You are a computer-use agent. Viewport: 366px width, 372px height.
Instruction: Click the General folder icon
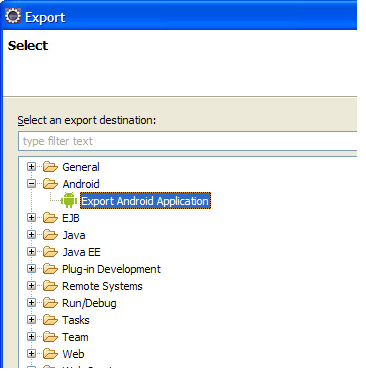point(50,166)
